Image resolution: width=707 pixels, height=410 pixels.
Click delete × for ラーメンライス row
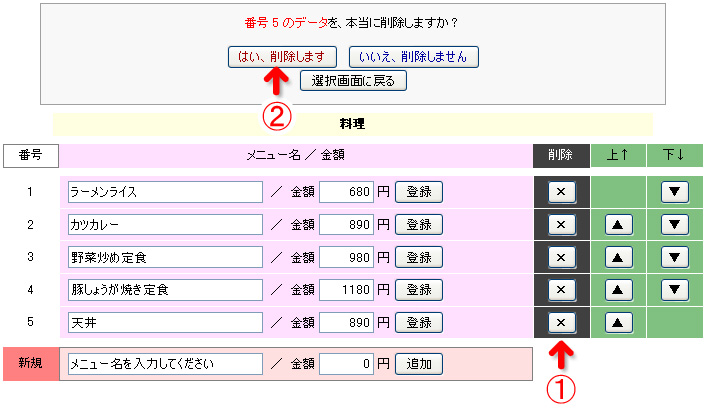click(560, 191)
